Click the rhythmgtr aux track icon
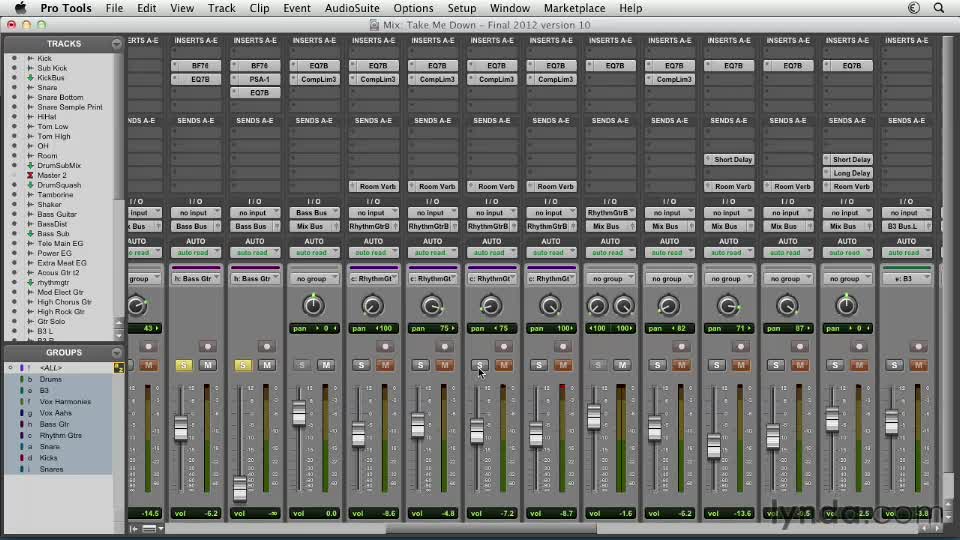 30,282
